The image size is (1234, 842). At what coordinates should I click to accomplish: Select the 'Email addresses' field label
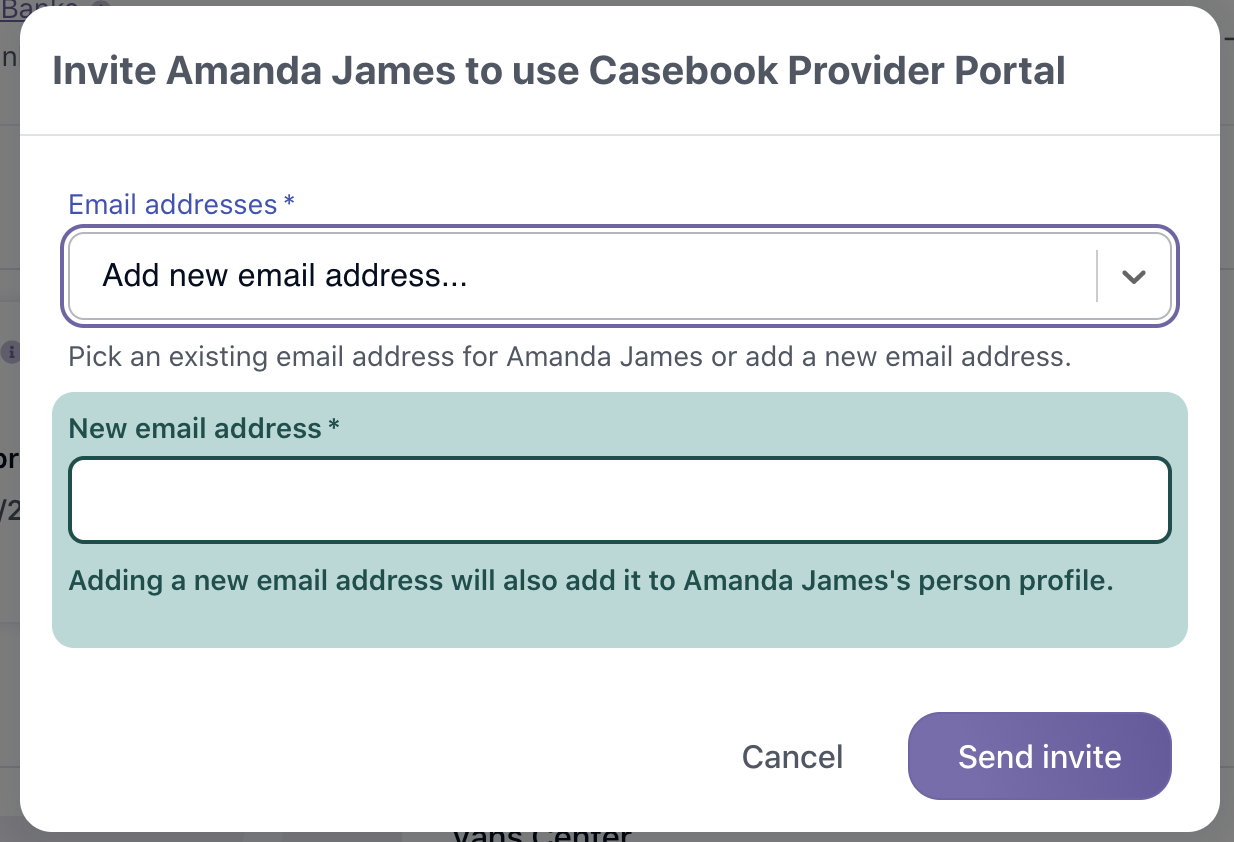click(x=172, y=204)
